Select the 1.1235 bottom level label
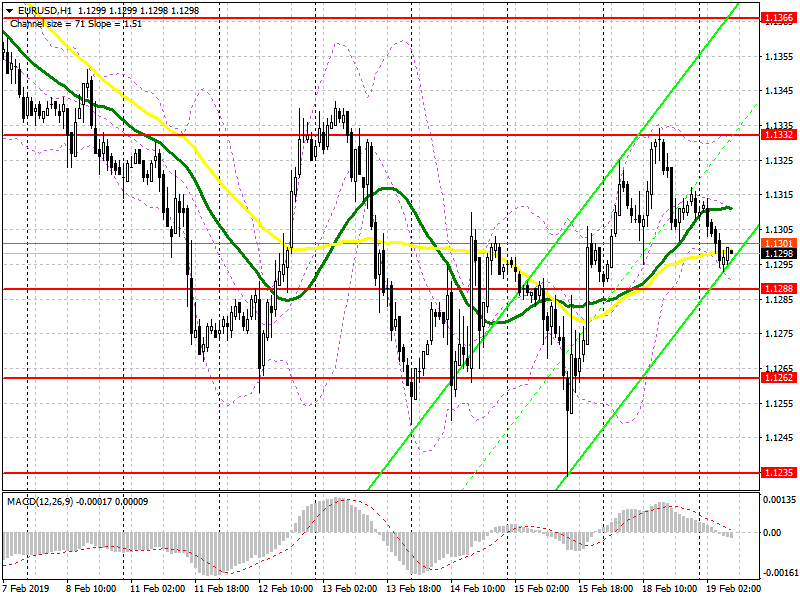800x600 pixels. [778, 472]
